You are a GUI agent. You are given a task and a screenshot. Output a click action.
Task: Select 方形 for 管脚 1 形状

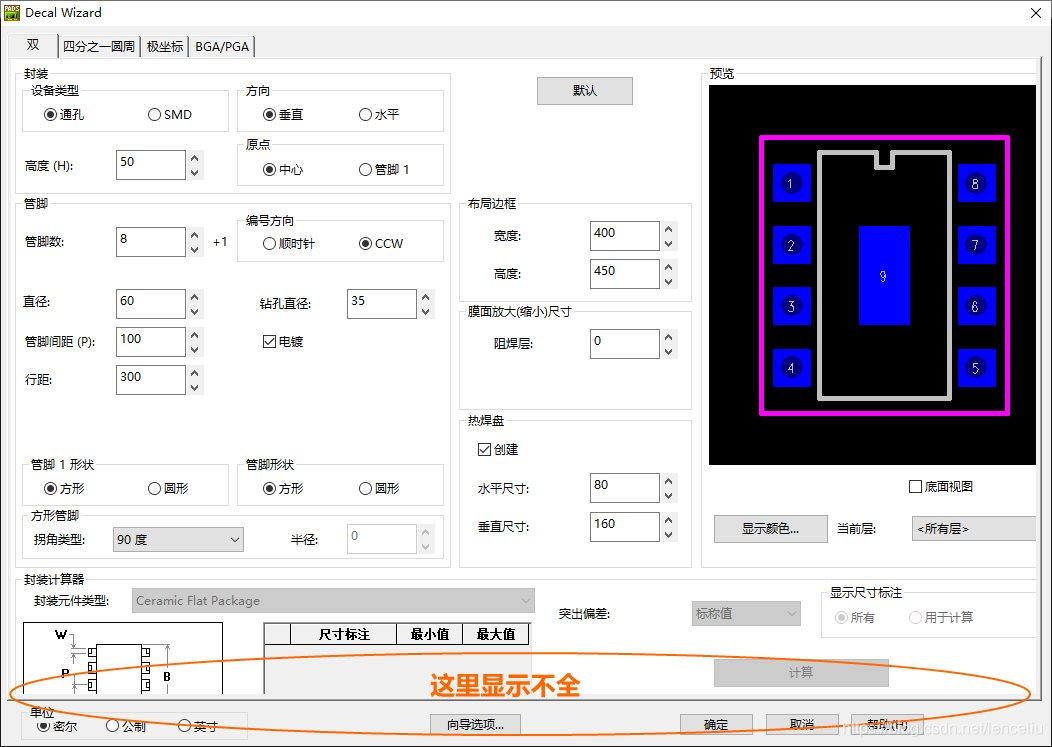point(50,489)
